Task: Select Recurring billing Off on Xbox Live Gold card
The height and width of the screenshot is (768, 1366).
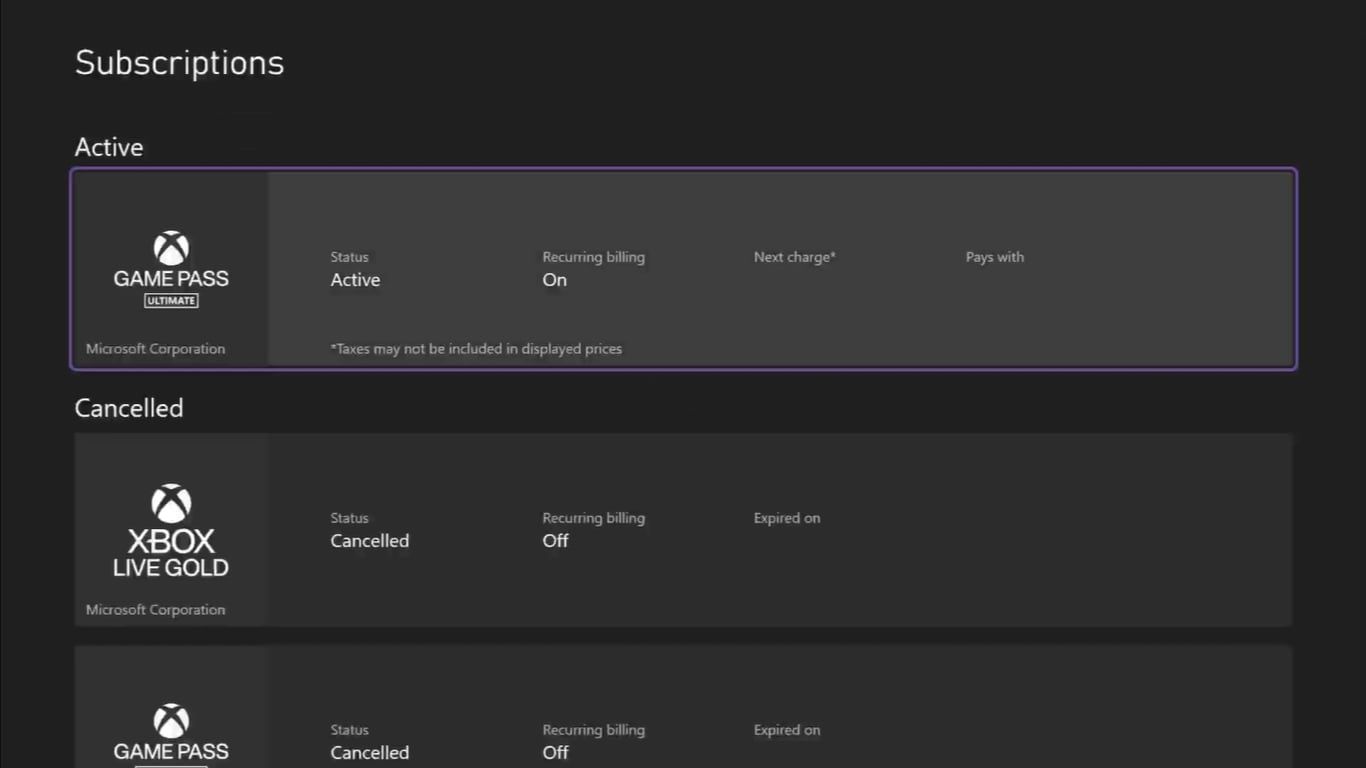Action: pyautogui.click(x=556, y=541)
